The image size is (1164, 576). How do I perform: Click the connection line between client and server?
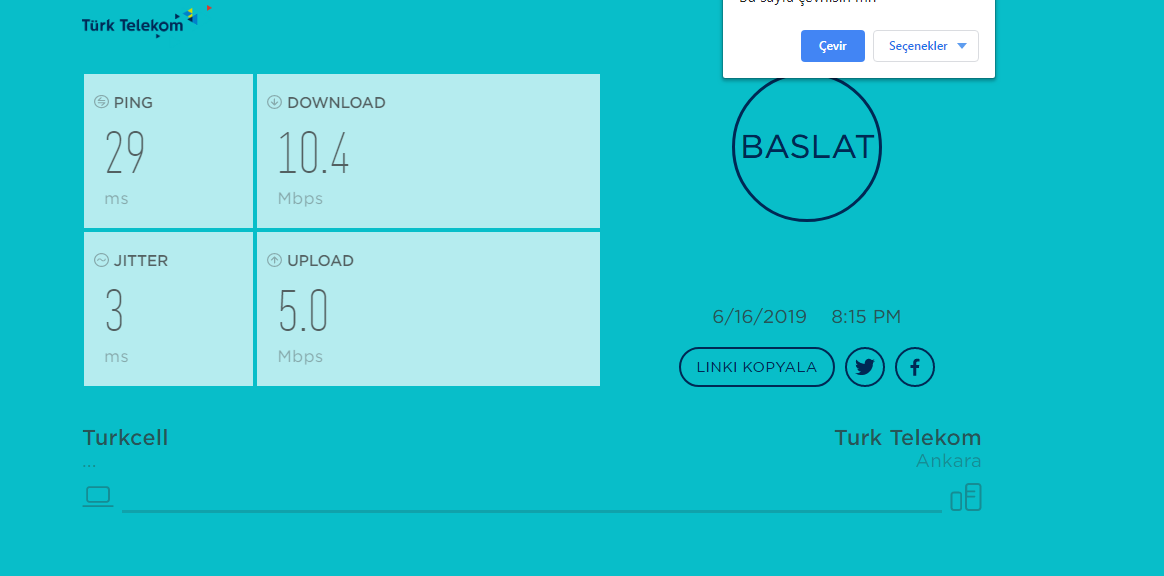pos(532,511)
